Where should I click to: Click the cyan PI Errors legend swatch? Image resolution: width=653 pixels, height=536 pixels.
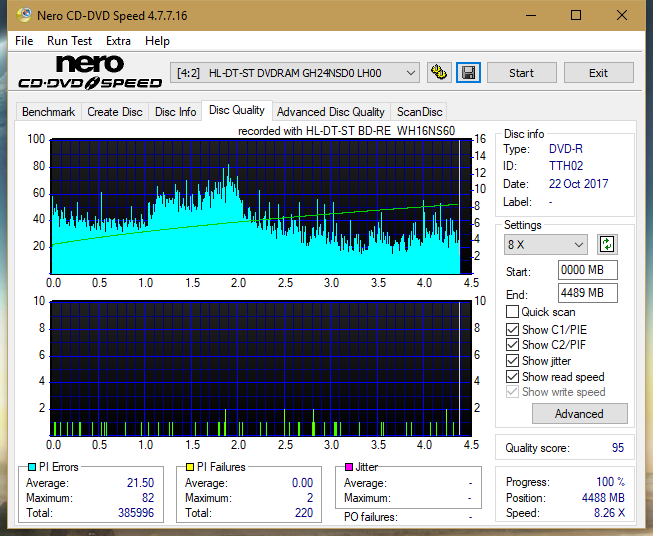pyautogui.click(x=32, y=467)
